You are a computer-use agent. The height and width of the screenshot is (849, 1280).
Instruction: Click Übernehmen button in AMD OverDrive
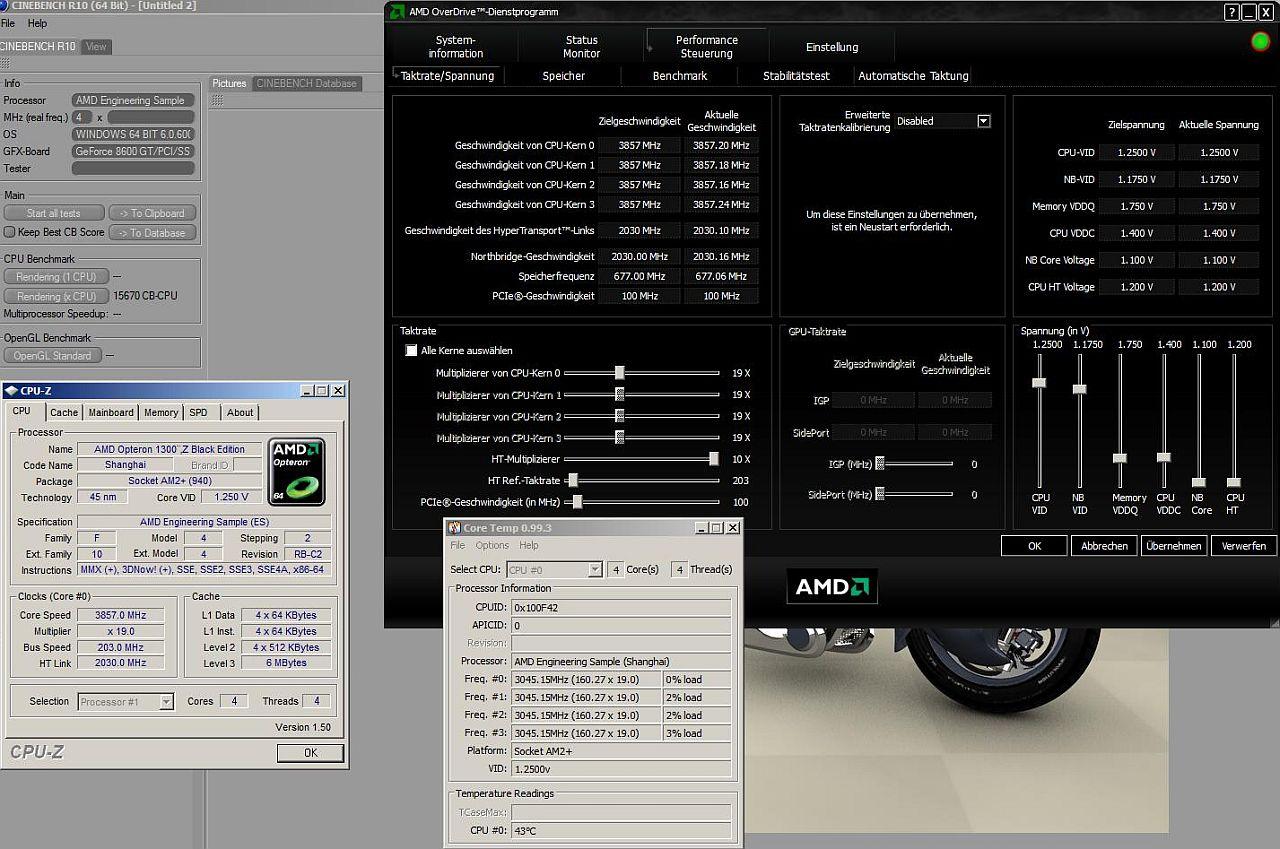[1174, 546]
